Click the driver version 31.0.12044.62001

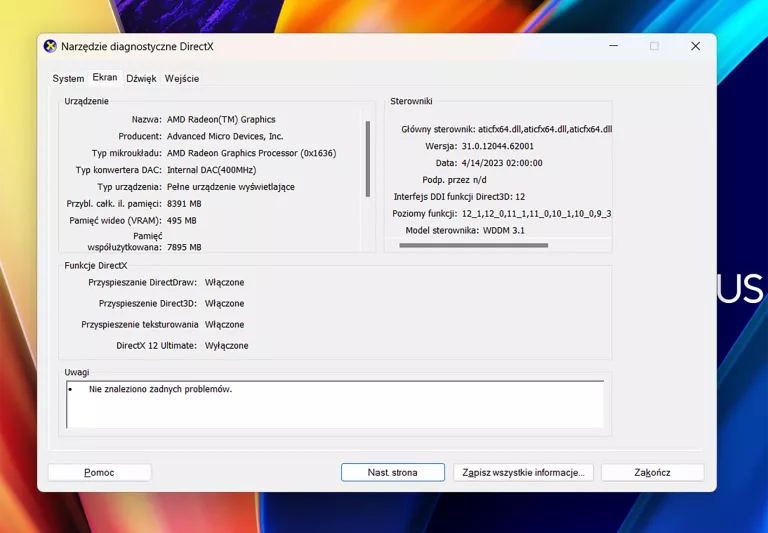tap(498, 146)
